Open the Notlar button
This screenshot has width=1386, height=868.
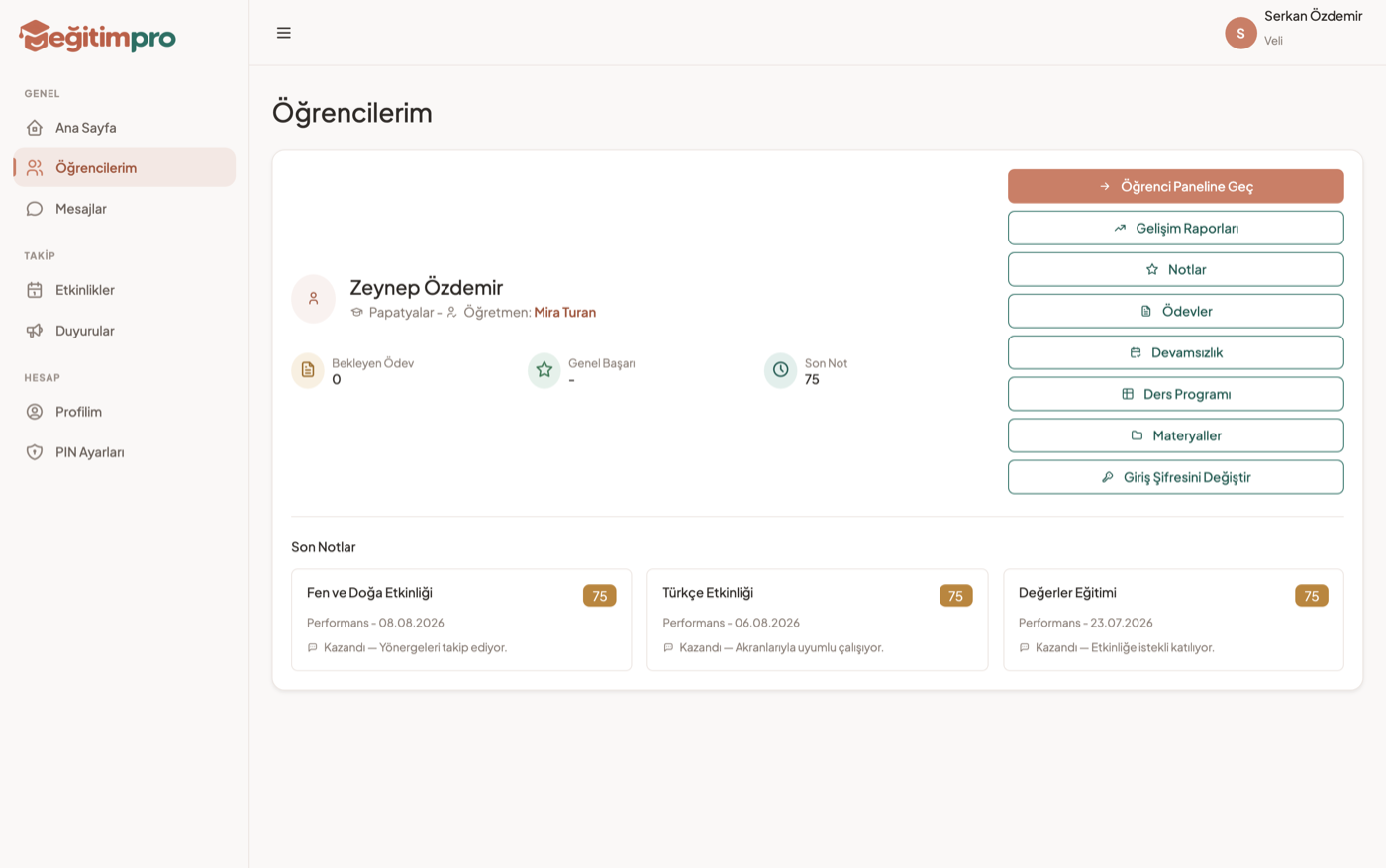point(1176,269)
